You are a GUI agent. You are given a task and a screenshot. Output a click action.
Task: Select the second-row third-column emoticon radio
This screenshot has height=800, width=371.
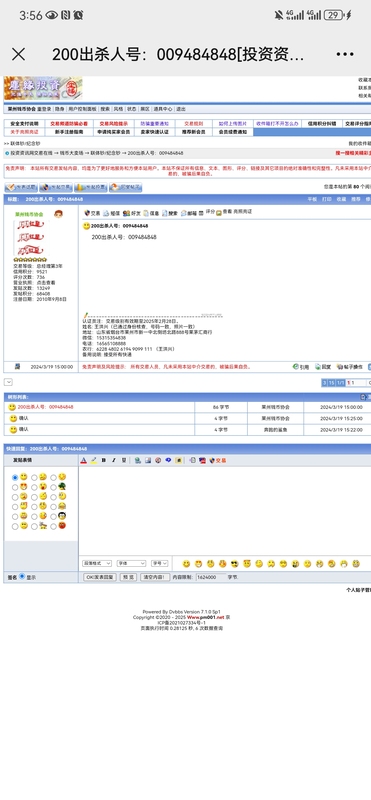[53, 487]
